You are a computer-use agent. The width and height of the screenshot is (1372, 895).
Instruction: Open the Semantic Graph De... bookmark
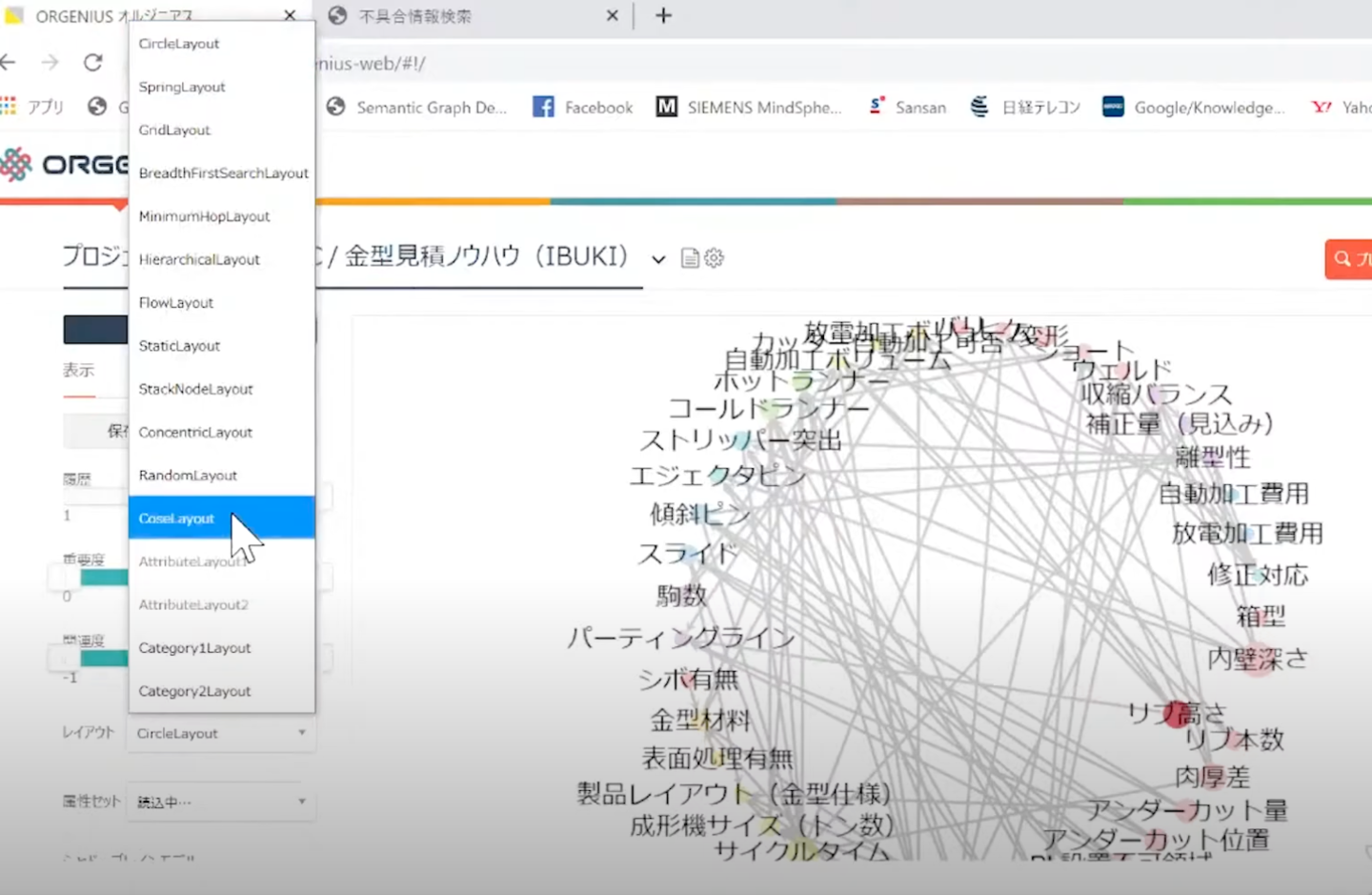point(416,108)
